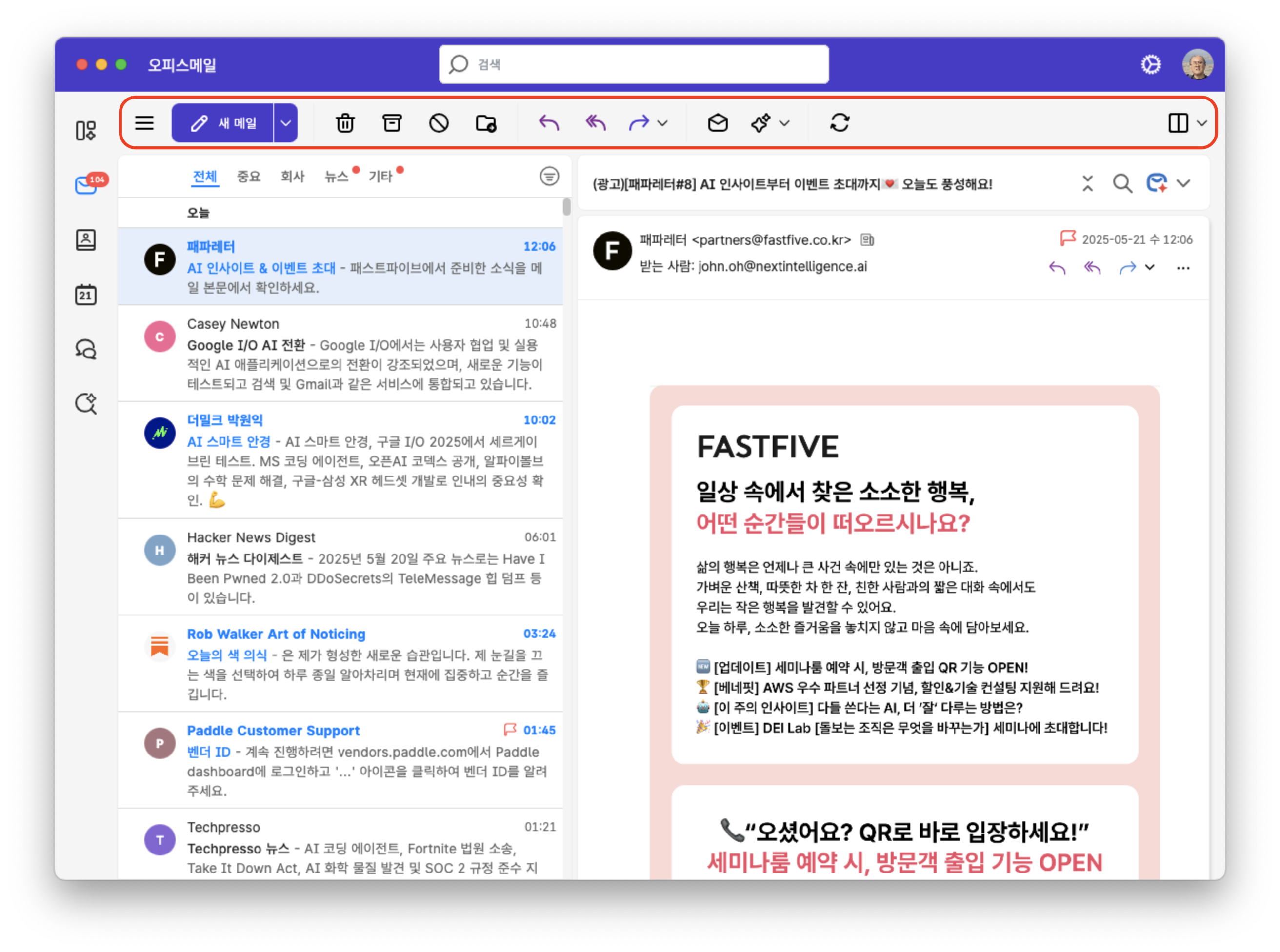The width and height of the screenshot is (1280, 952).
Task: Open the Techpresso email
Action: click(x=340, y=844)
